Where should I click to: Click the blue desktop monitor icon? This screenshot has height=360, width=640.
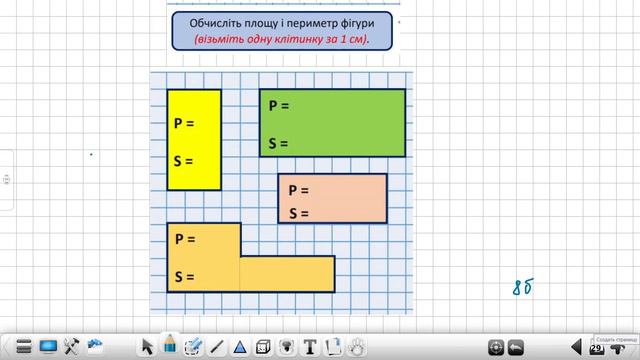pos(48,347)
